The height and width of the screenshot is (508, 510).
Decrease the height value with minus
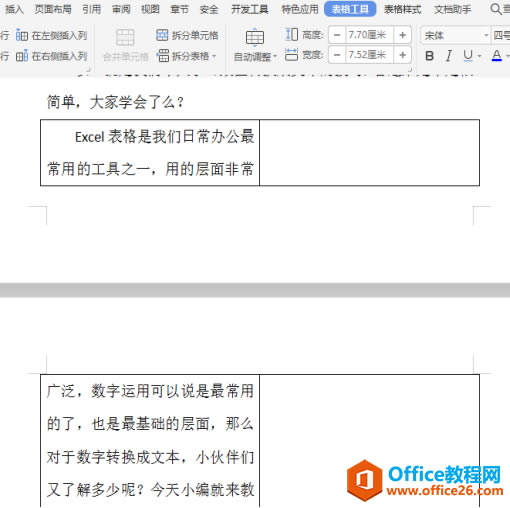(x=337, y=35)
